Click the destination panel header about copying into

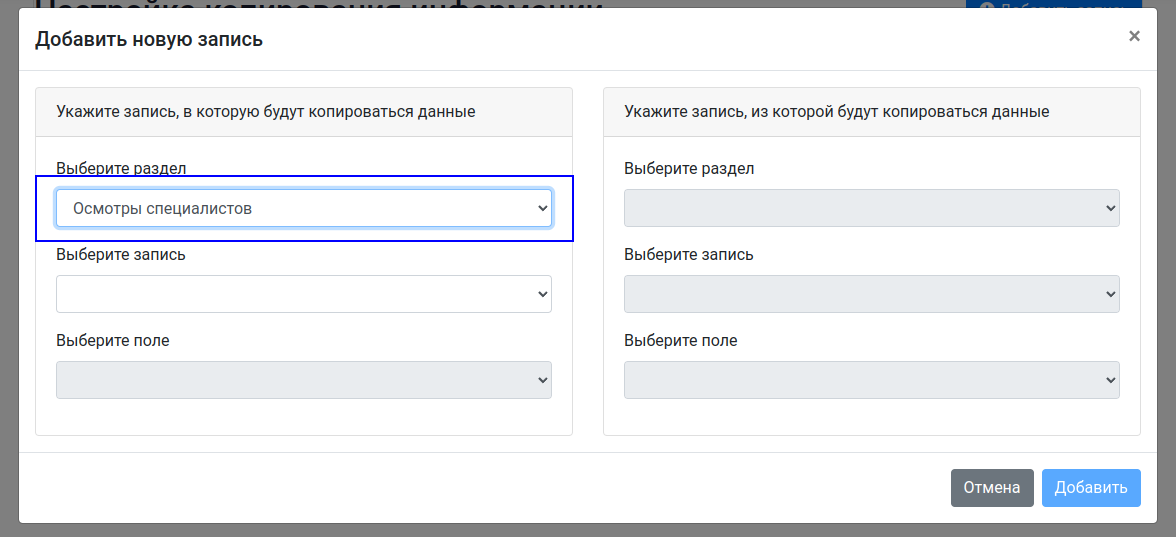pyautogui.click(x=266, y=112)
